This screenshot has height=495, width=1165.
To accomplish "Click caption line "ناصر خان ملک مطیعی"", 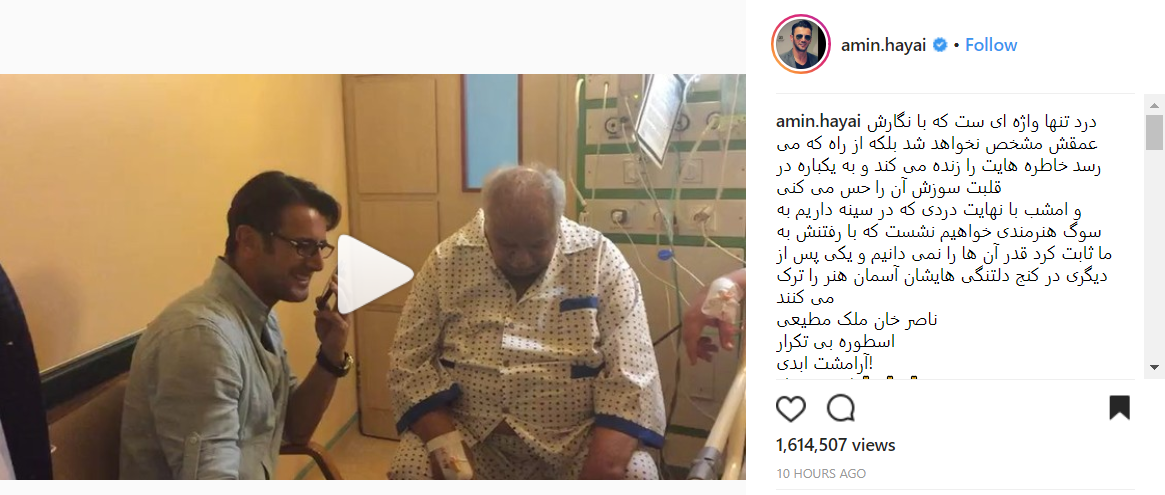I will pyautogui.click(x=857, y=320).
